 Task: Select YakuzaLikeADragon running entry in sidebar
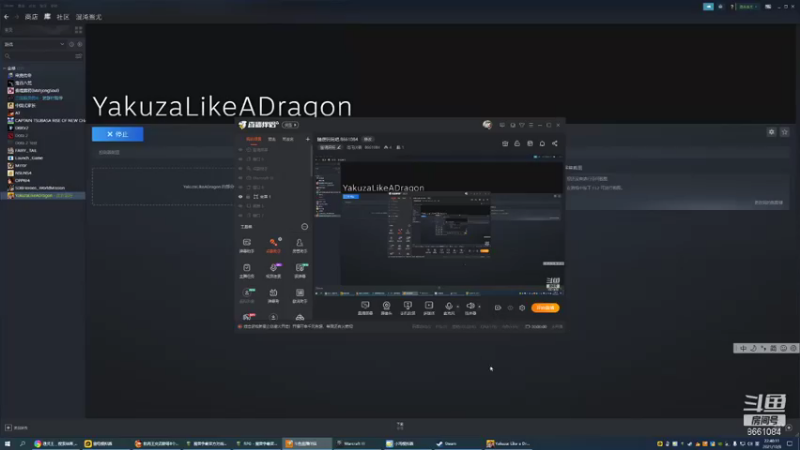43,195
